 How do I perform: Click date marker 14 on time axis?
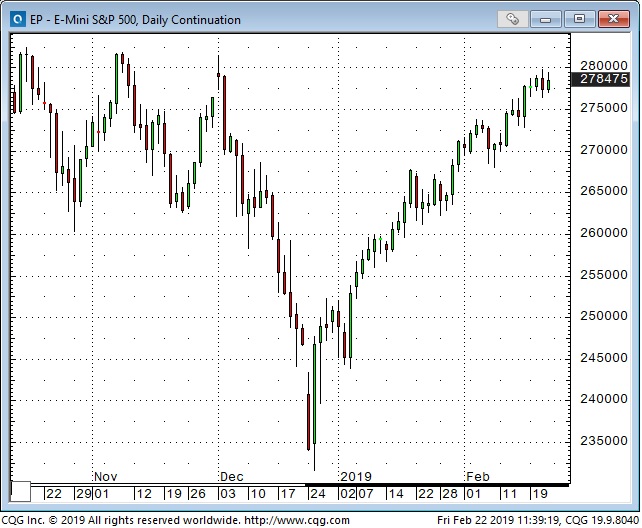click(x=396, y=494)
